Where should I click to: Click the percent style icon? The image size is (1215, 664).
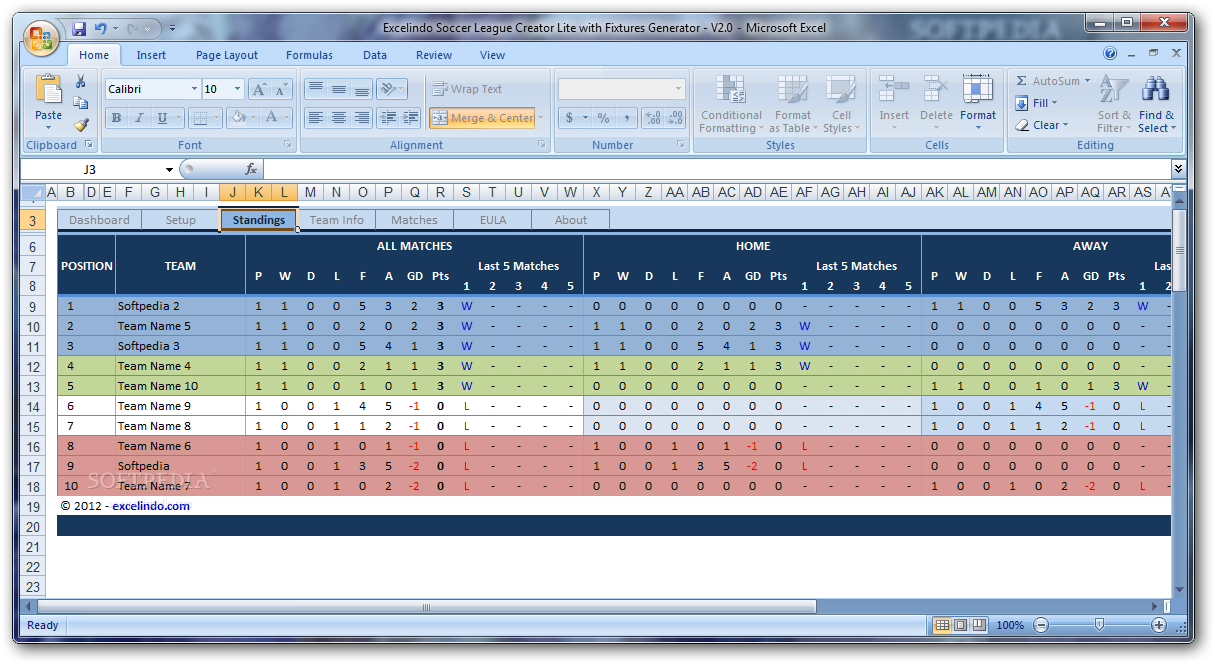(603, 118)
